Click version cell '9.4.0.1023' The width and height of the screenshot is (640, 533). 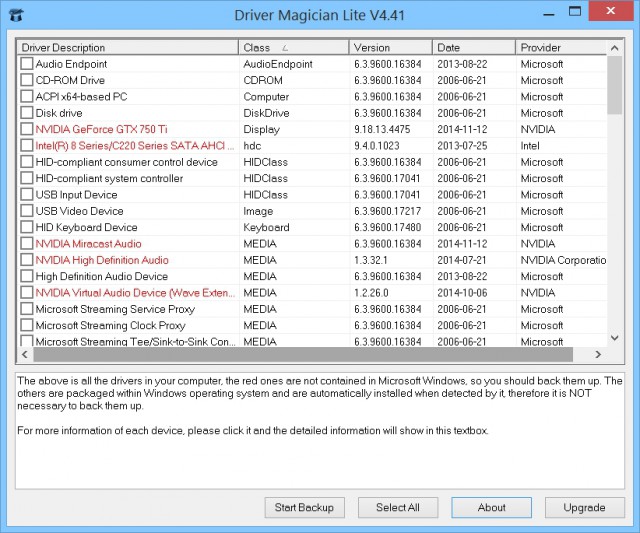tap(377, 146)
